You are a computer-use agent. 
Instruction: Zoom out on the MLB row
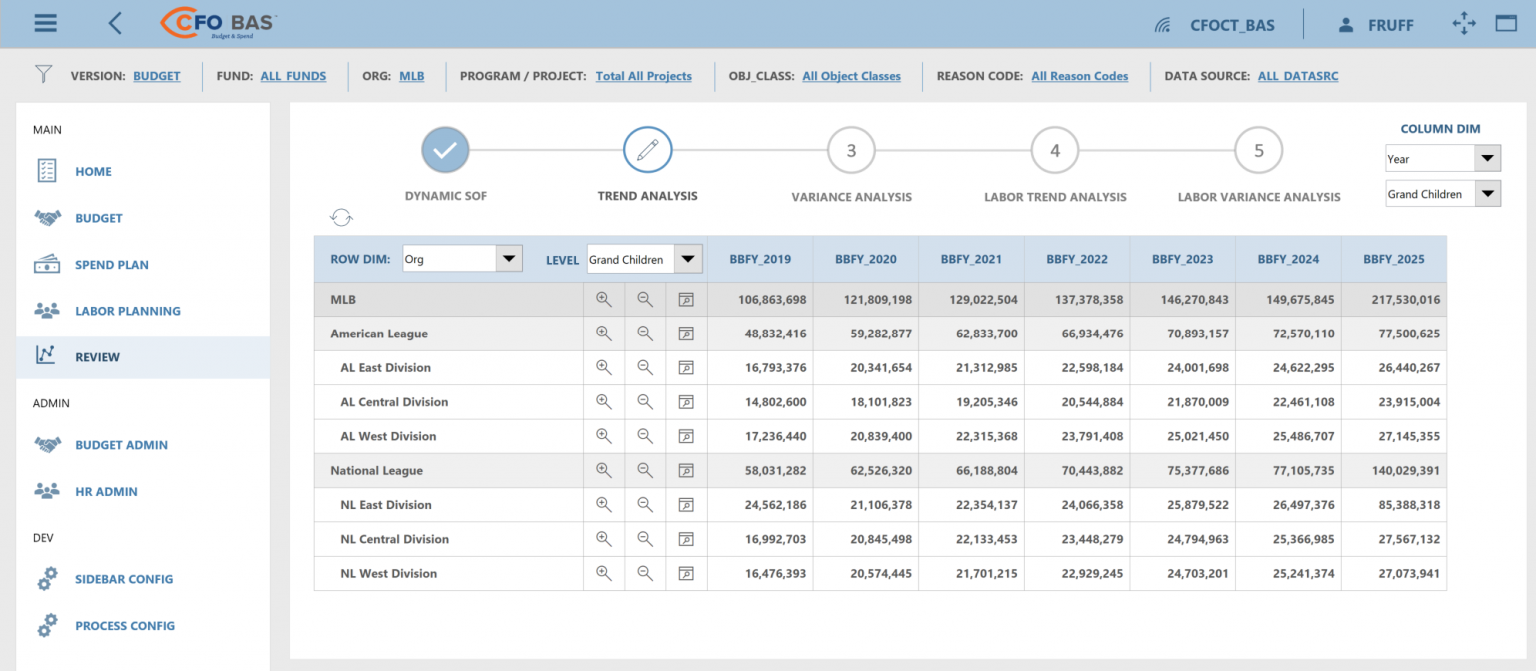click(645, 299)
